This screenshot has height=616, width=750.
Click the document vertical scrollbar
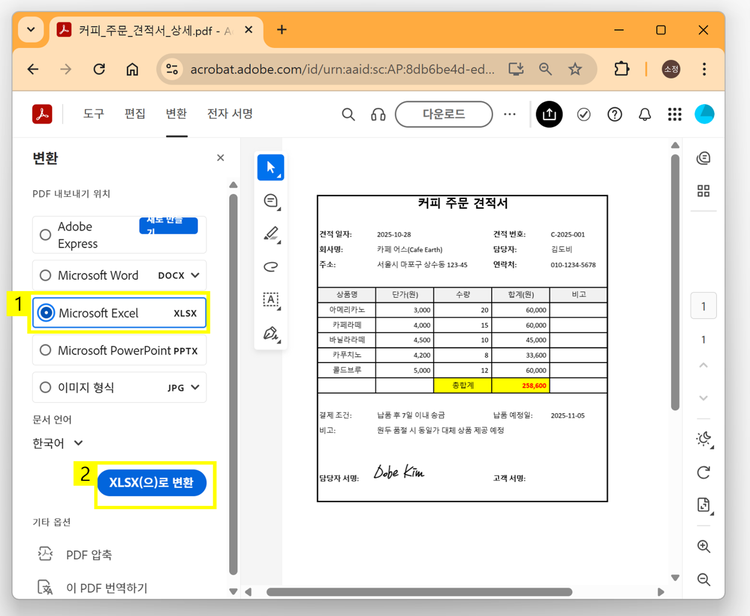click(x=675, y=282)
